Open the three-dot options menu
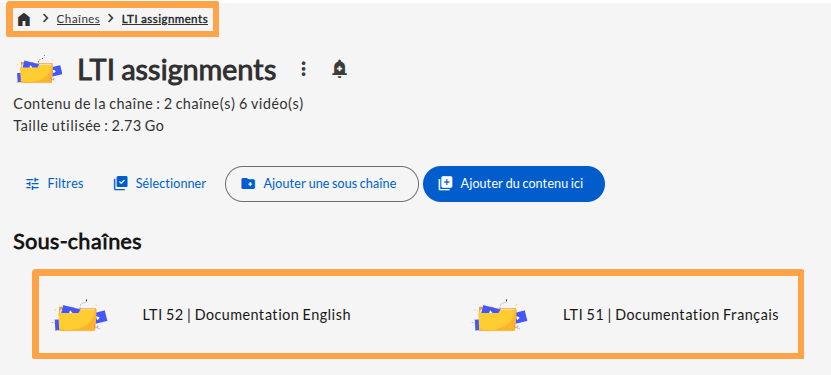 (x=303, y=69)
